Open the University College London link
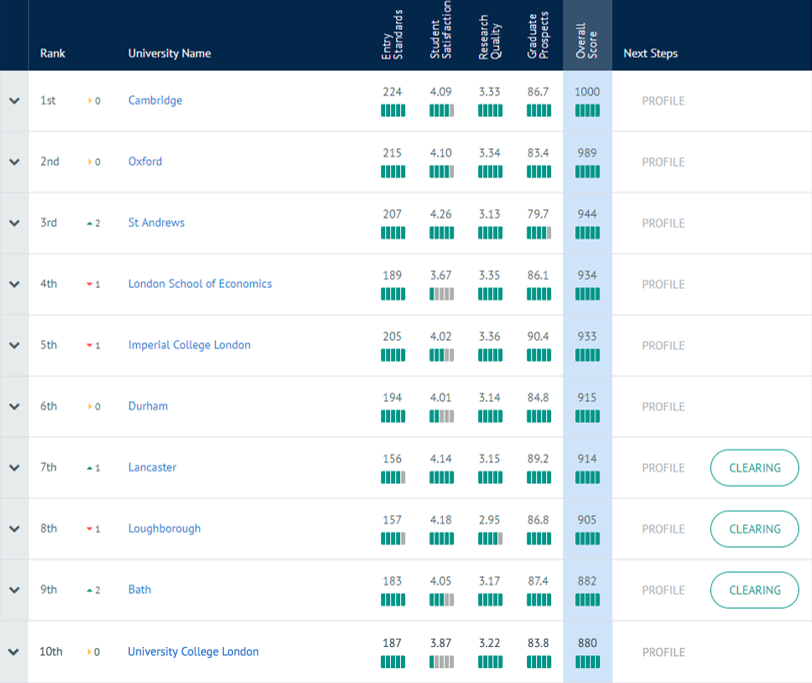Image resolution: width=812 pixels, height=683 pixels. point(193,651)
